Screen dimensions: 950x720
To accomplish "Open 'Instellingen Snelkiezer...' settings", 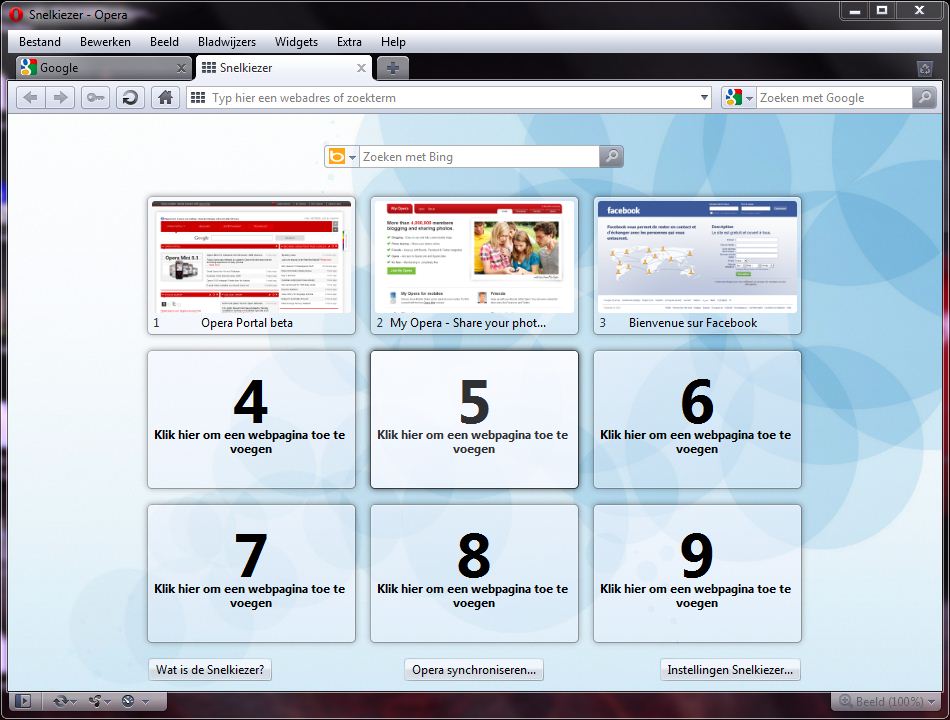I will pos(730,670).
